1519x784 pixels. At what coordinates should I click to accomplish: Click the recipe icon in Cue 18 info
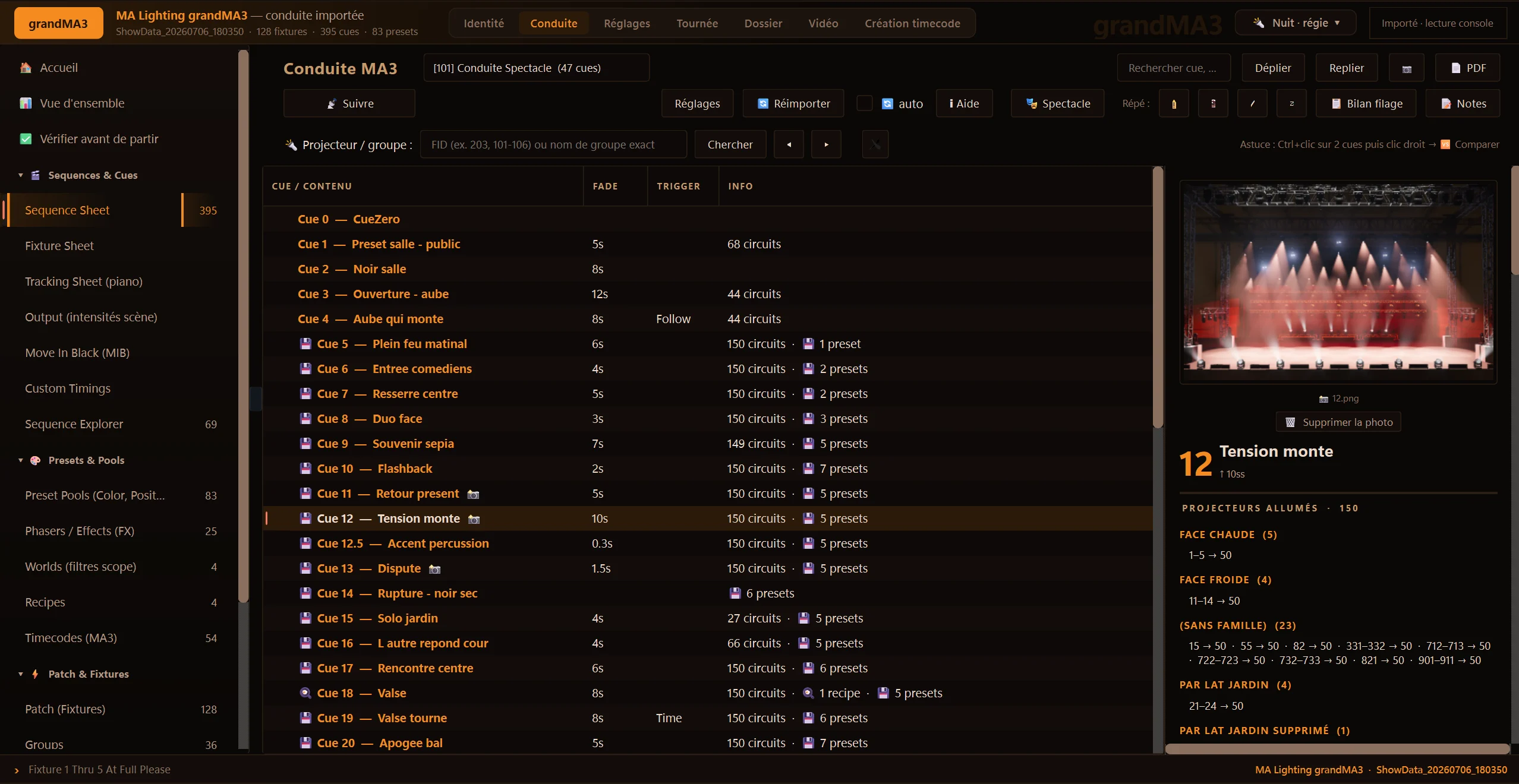click(808, 693)
